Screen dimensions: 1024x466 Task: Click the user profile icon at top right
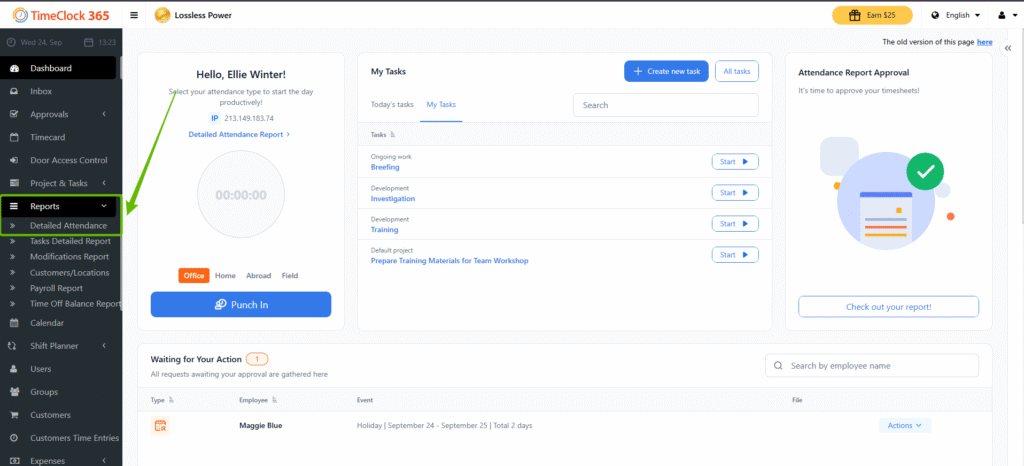click(1001, 15)
